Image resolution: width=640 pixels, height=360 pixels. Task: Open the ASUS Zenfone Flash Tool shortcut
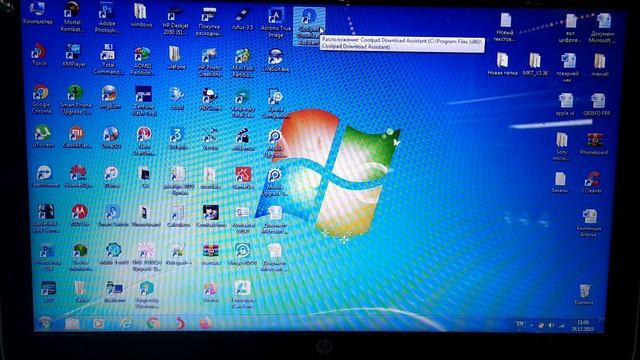143,100
